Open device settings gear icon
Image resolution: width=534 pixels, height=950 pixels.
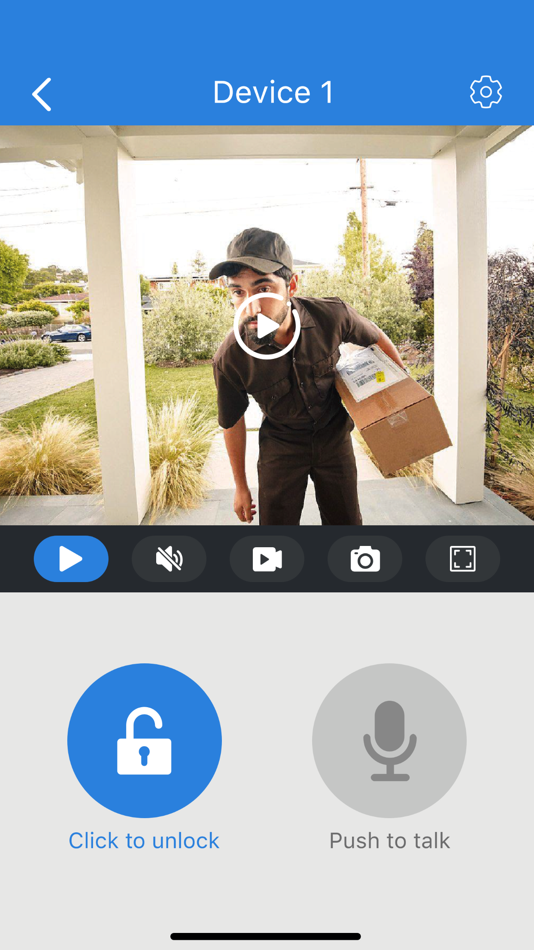click(486, 92)
